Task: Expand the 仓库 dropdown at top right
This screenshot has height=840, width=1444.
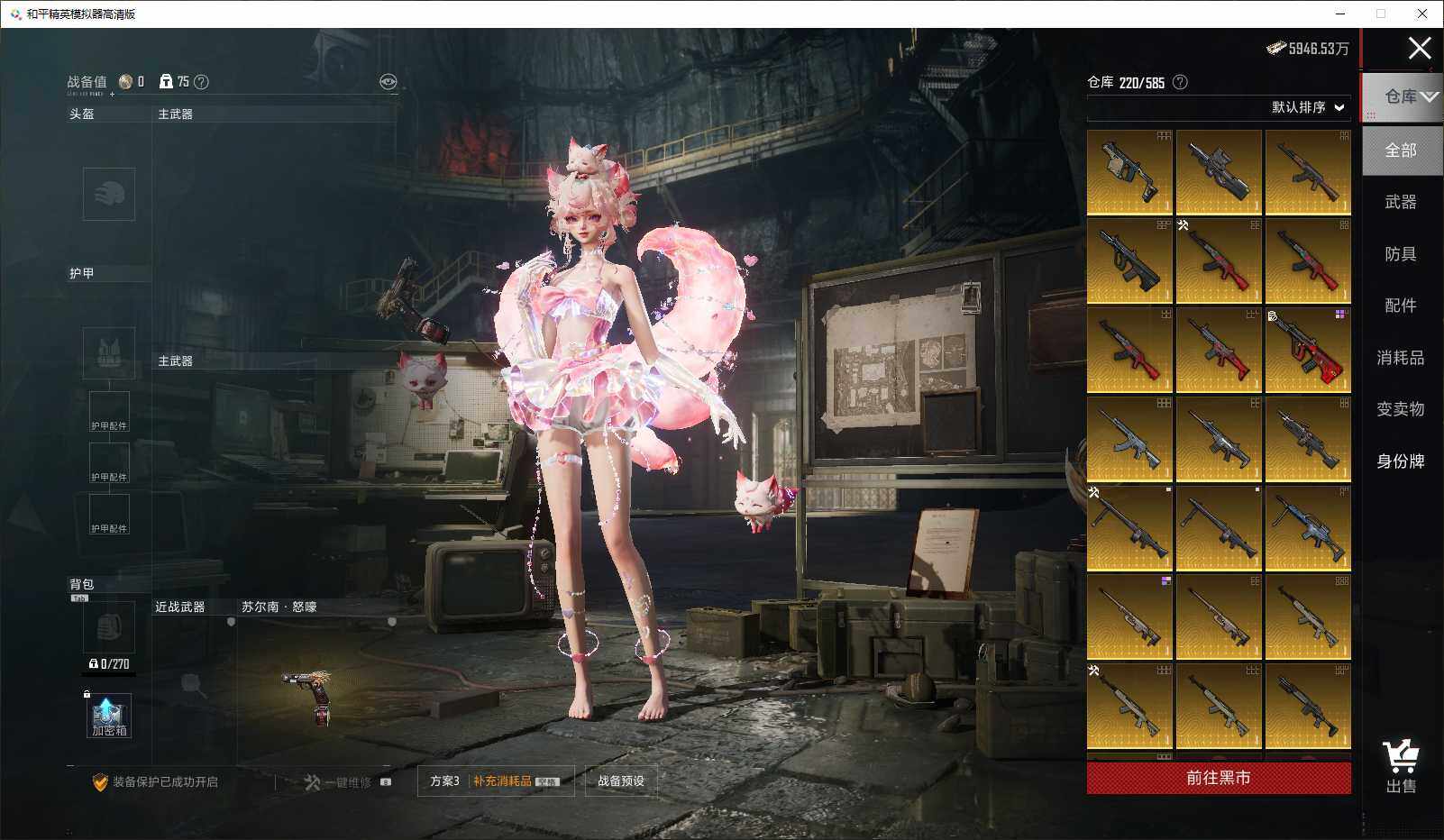Action: tap(1403, 96)
